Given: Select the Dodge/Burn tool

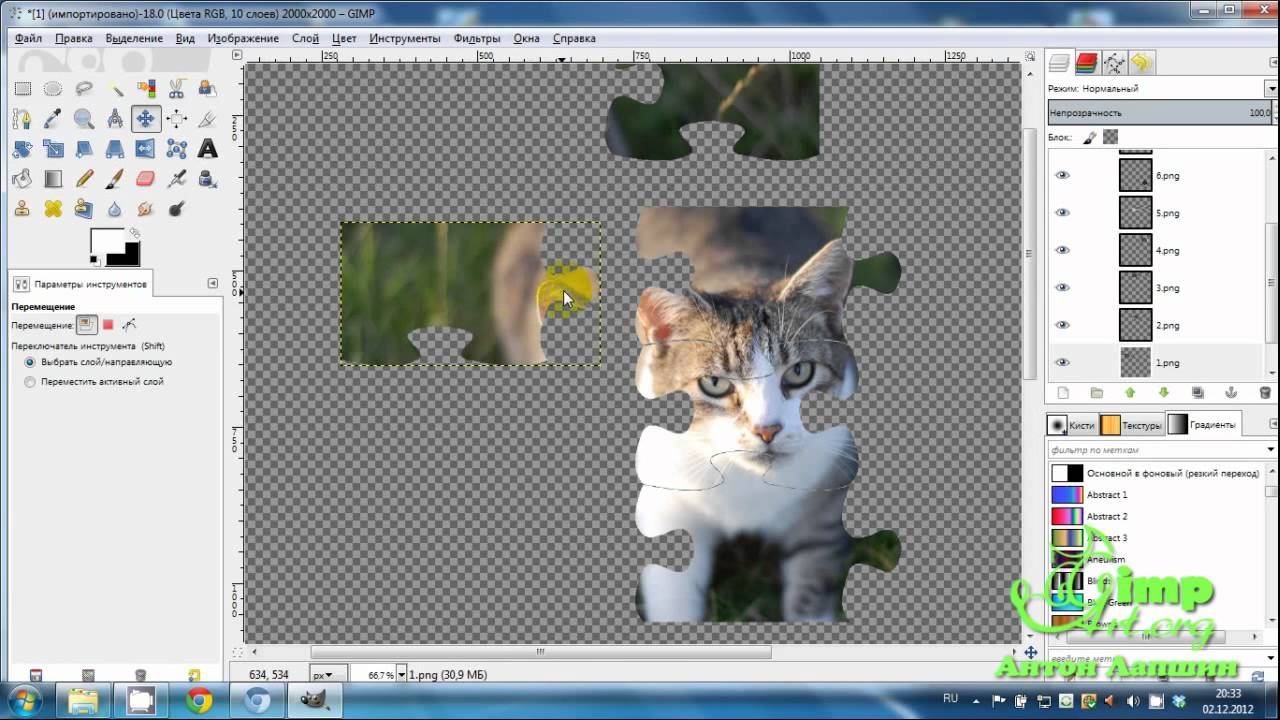Looking at the screenshot, I should tap(177, 209).
